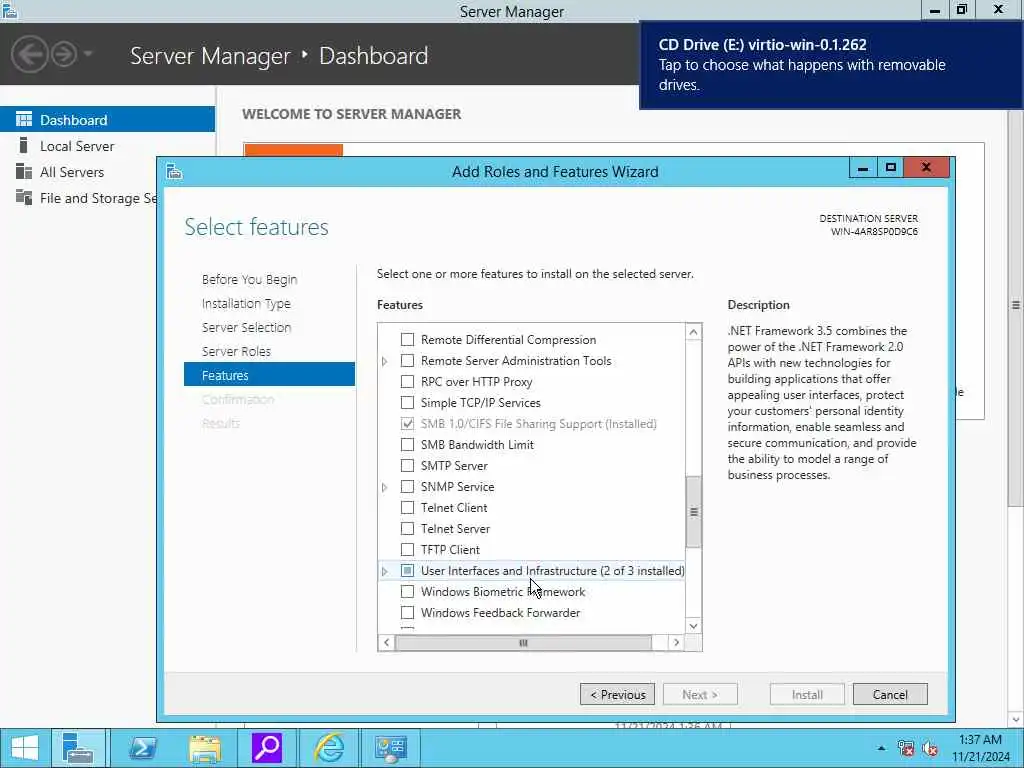Click horizontal scroll right arrow

click(x=677, y=643)
